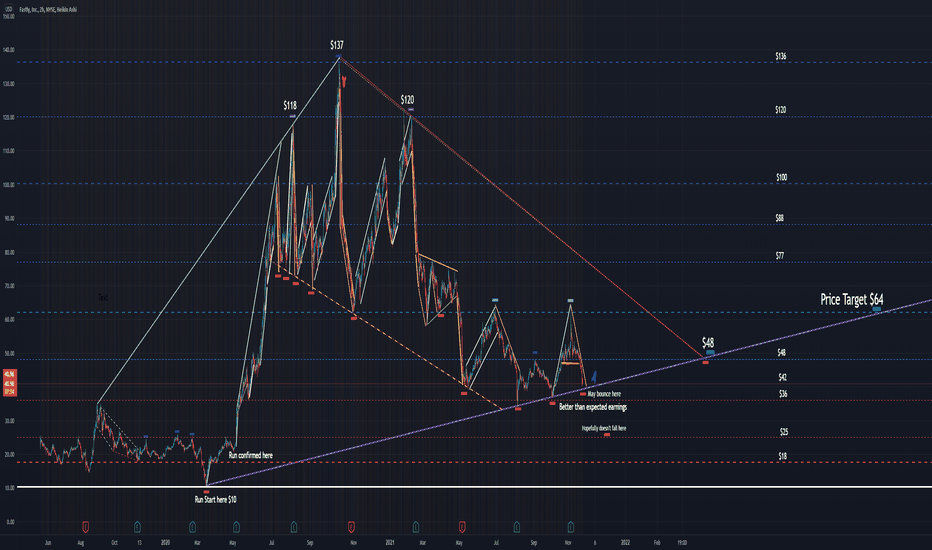
Task: Click the blue arrow next to May bounce here
Action: 593,377
